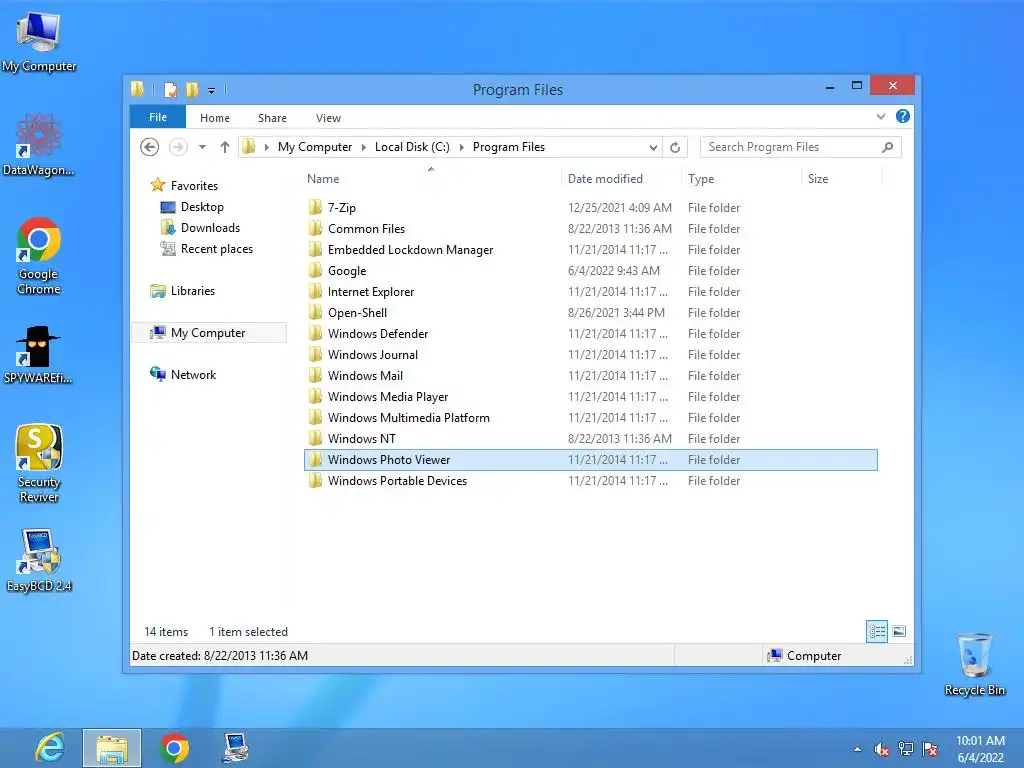Click the muted volume tray icon
Viewport: 1024px width, 768px height.
882,750
